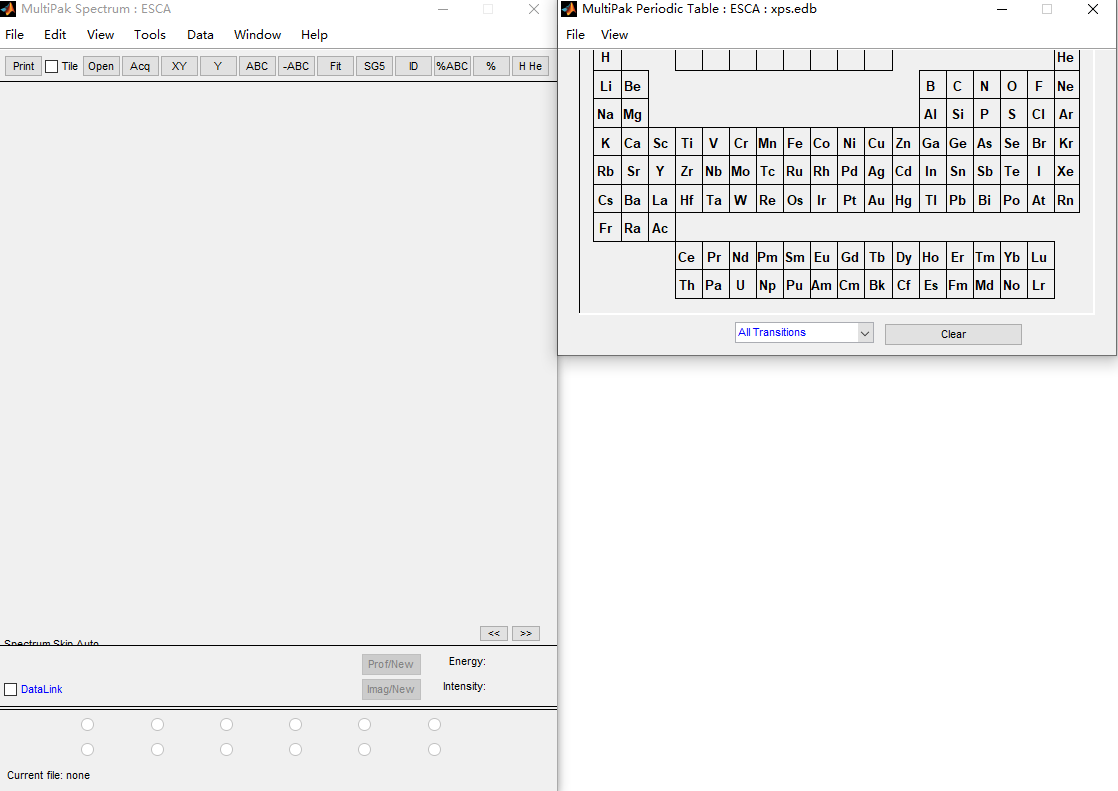Select the first radio button in top row
The width and height of the screenshot is (1118, 791).
click(88, 724)
